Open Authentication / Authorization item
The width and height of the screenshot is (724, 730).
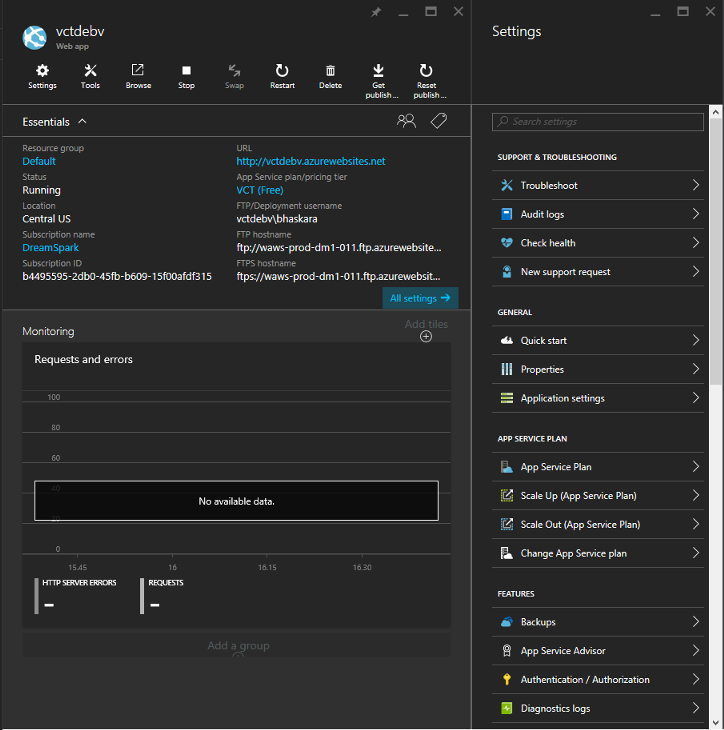pos(598,680)
